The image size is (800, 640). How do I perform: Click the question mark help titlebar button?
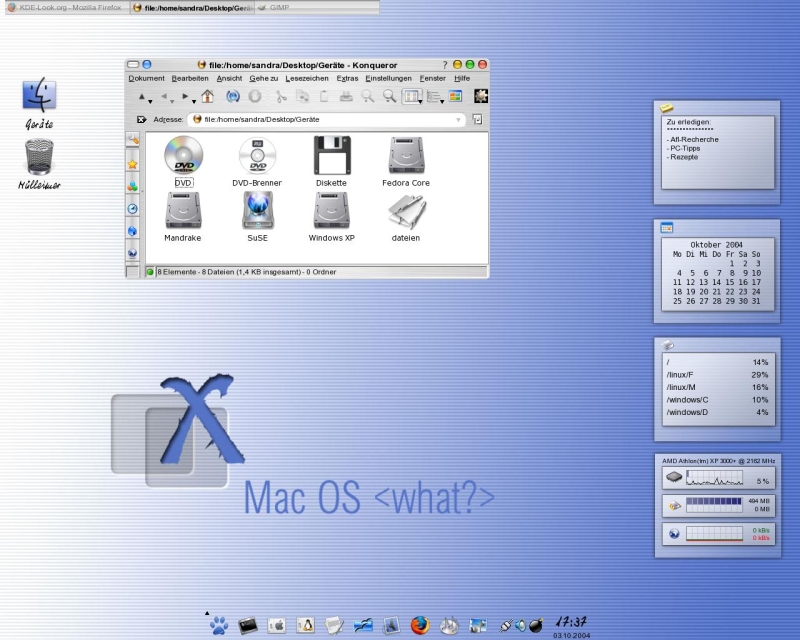click(x=444, y=65)
